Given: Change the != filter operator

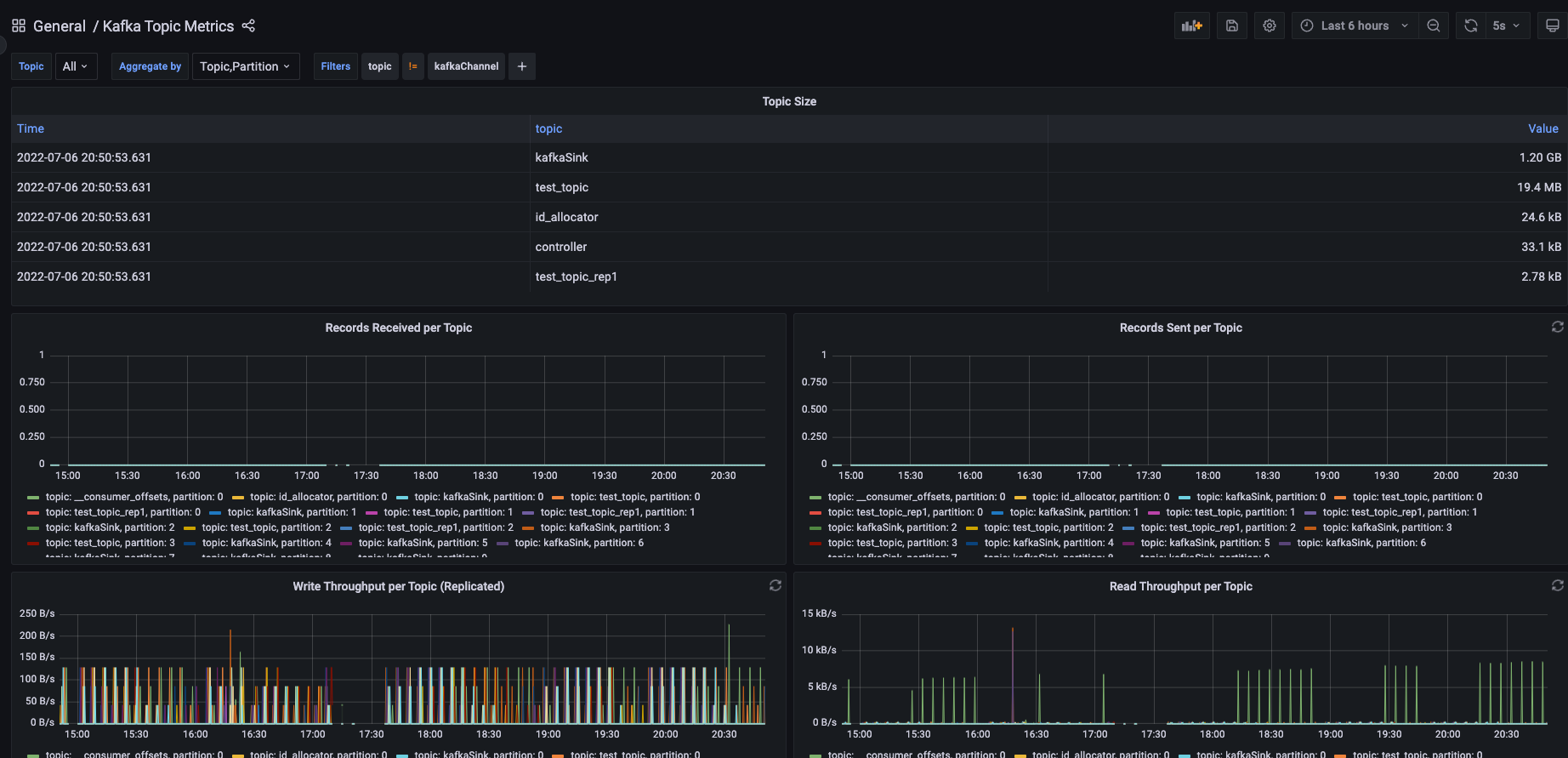Looking at the screenshot, I should tap(412, 66).
